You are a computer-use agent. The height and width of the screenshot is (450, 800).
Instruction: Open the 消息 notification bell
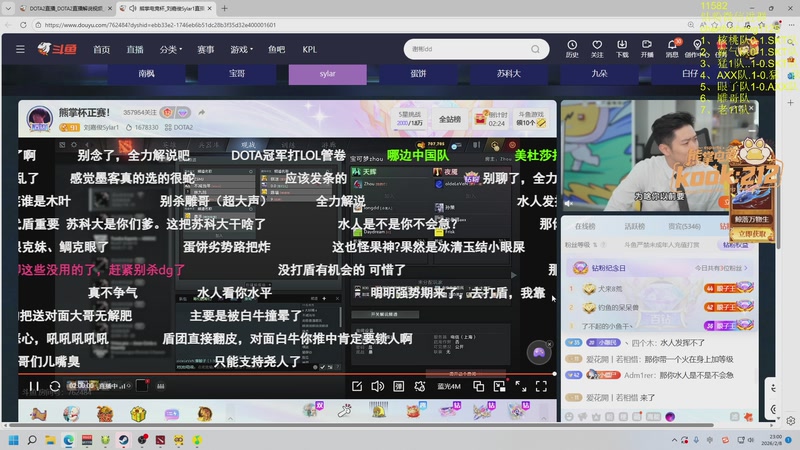[672, 49]
